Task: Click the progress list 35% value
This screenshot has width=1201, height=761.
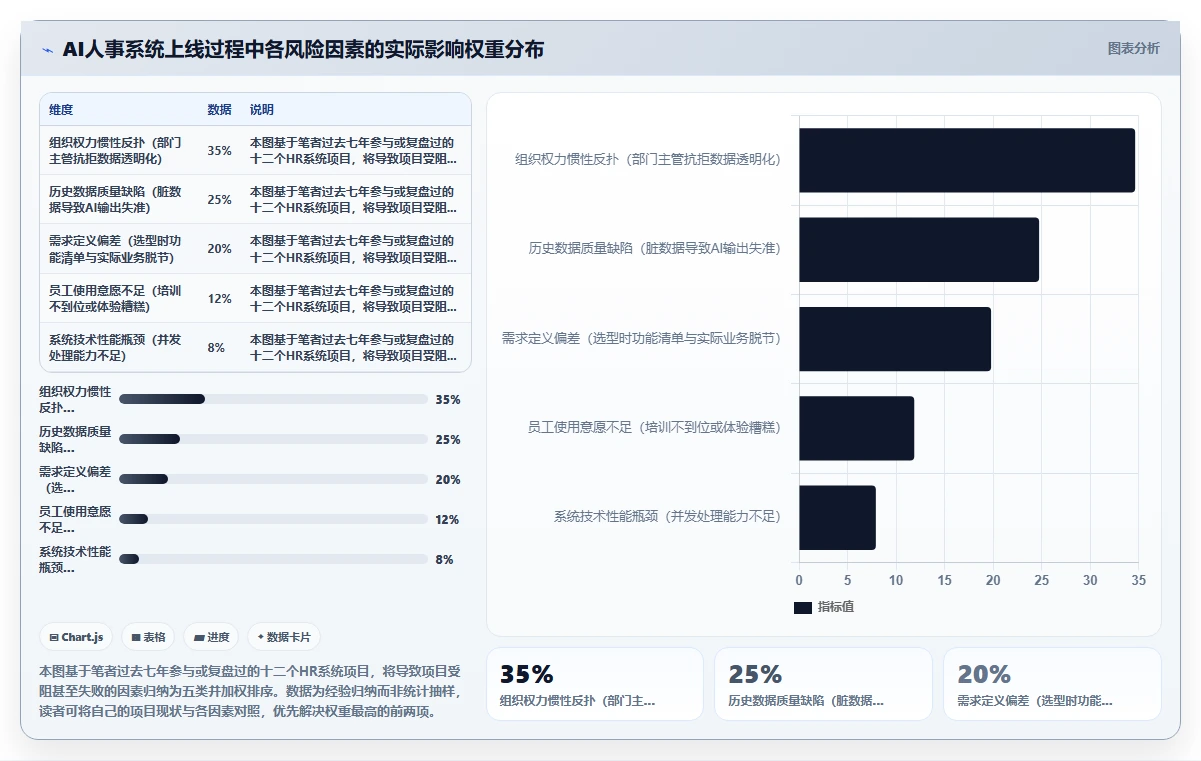Action: point(448,400)
